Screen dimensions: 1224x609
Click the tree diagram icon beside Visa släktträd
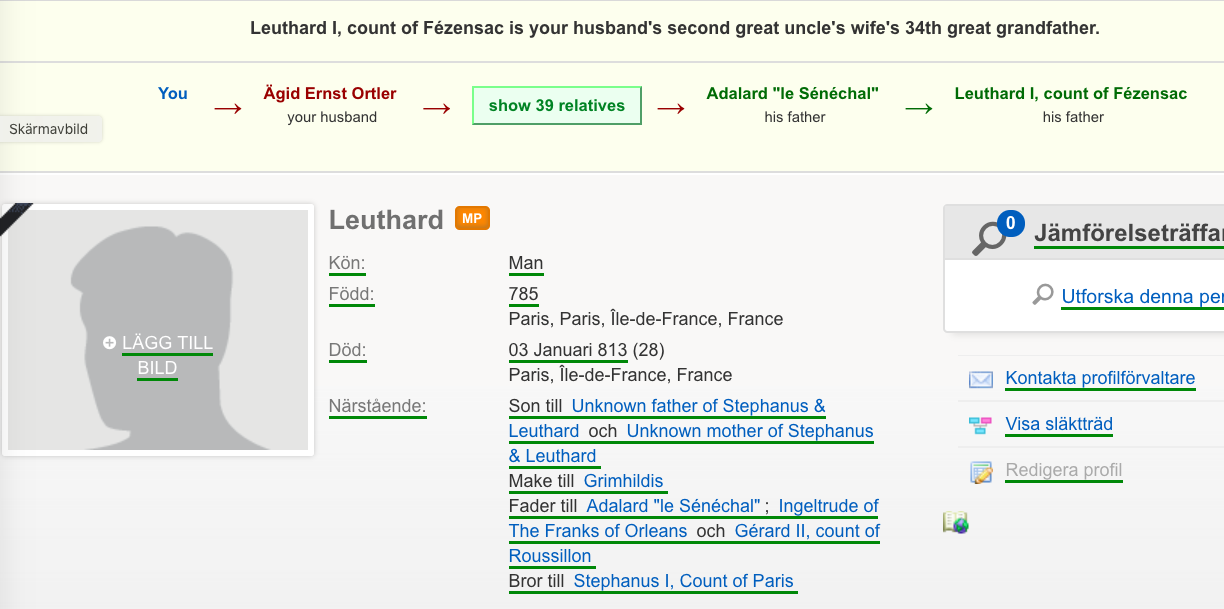pyautogui.click(x=981, y=425)
